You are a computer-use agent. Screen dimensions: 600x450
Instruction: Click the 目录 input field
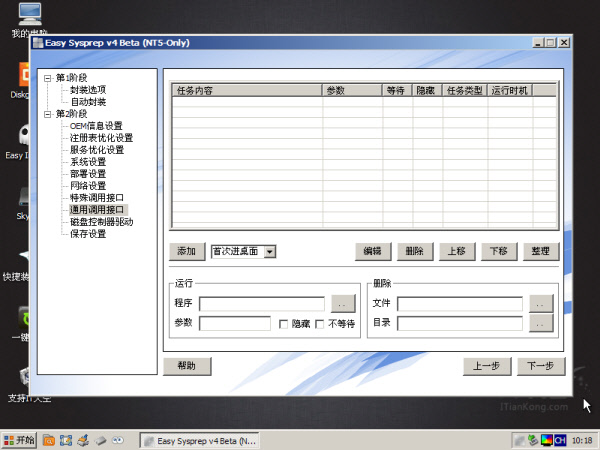click(x=460, y=324)
